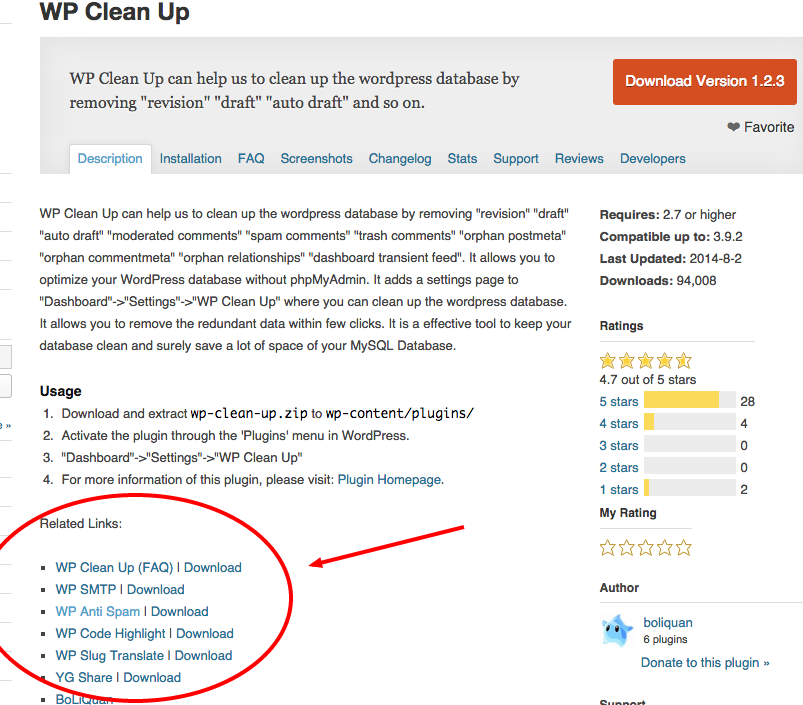Open the Installation tab
The width and height of the screenshot is (803, 705).
point(190,159)
